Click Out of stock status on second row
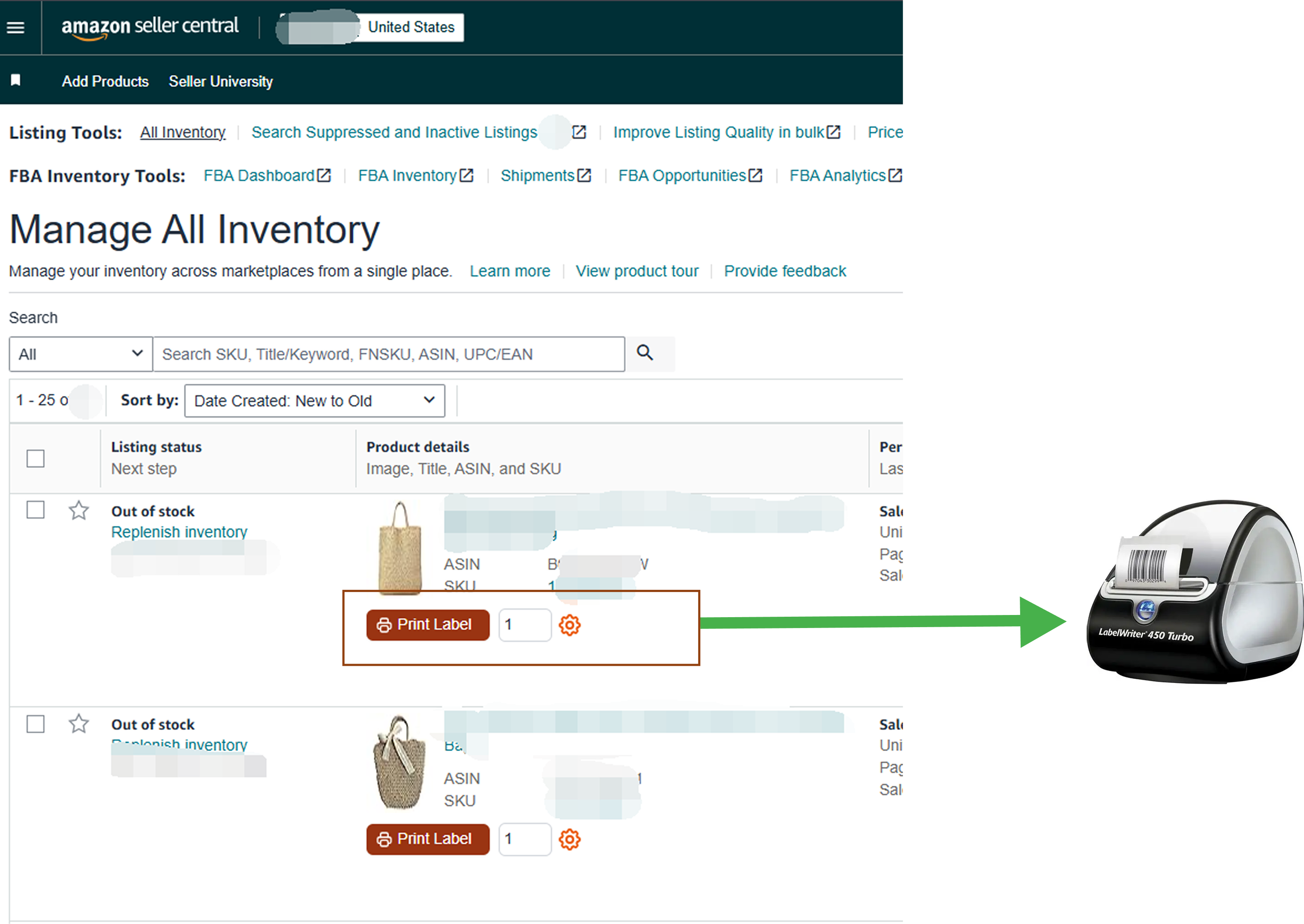Screen dimensions: 1304x924 click(153, 725)
